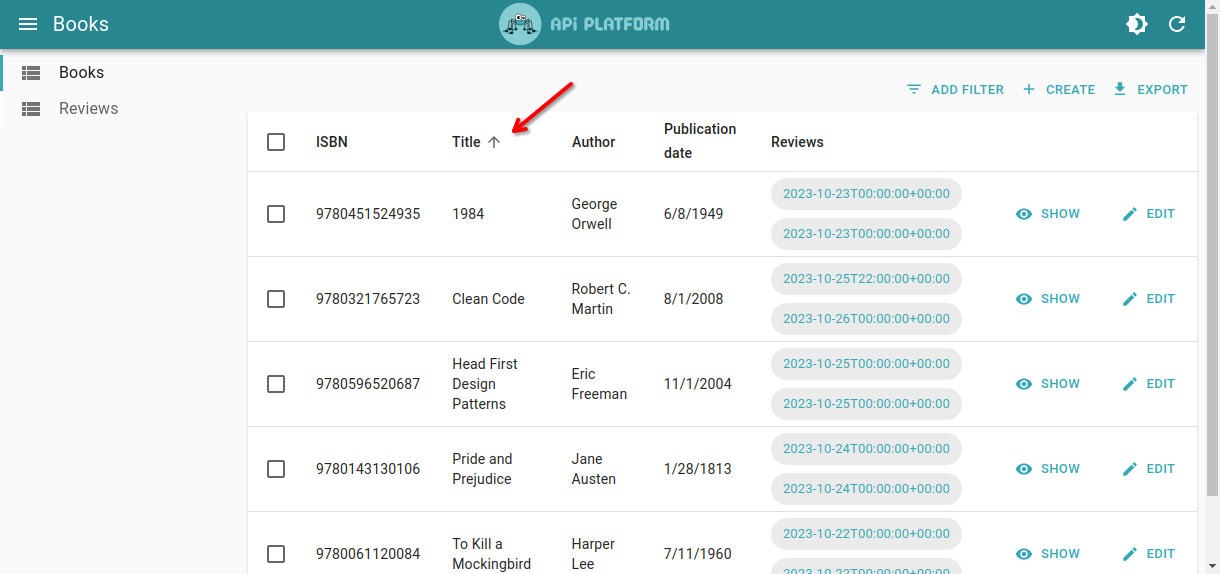Click the refresh icon in header

click(1177, 24)
